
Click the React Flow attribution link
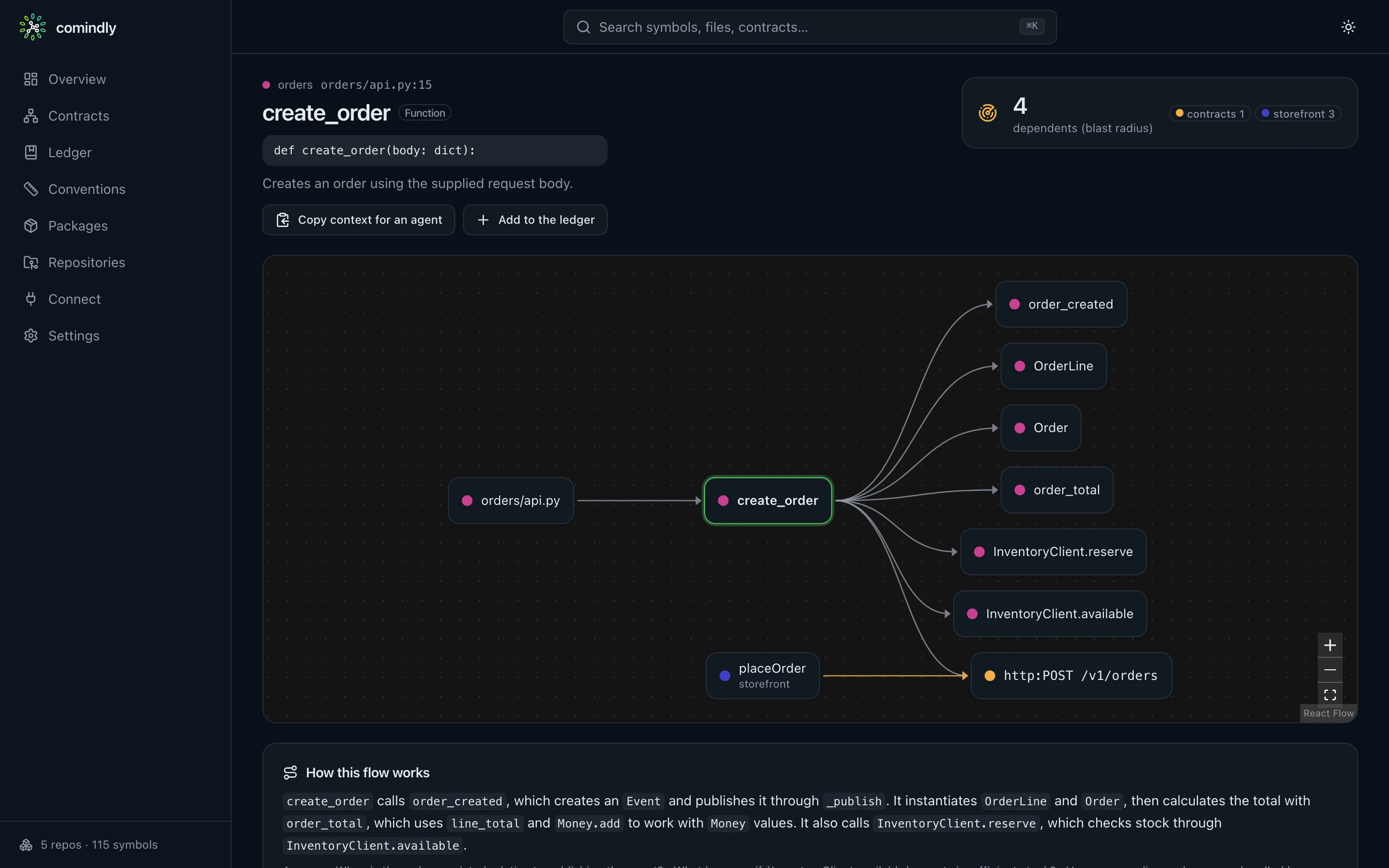point(1328,714)
